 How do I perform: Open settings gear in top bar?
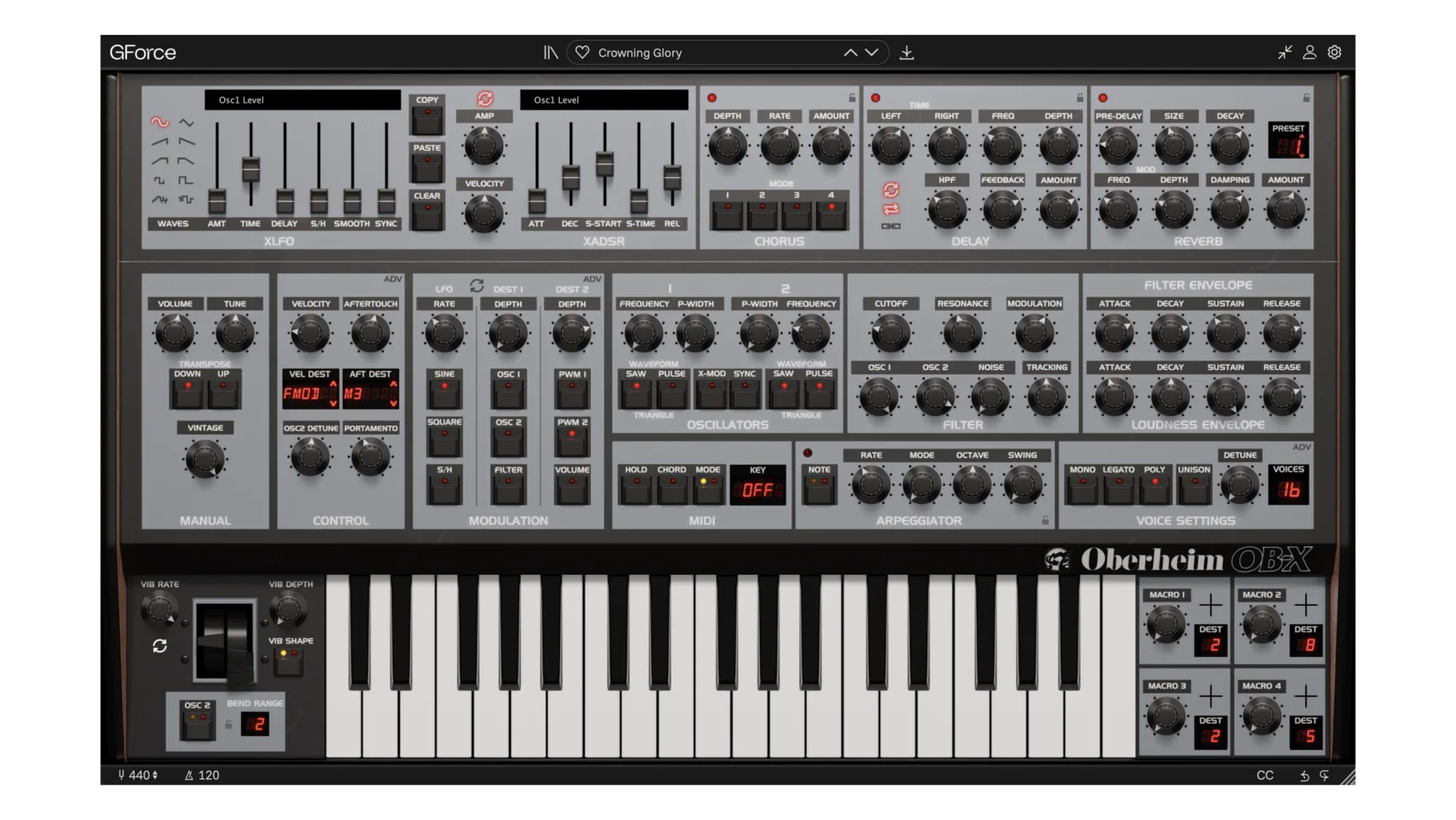point(1334,52)
